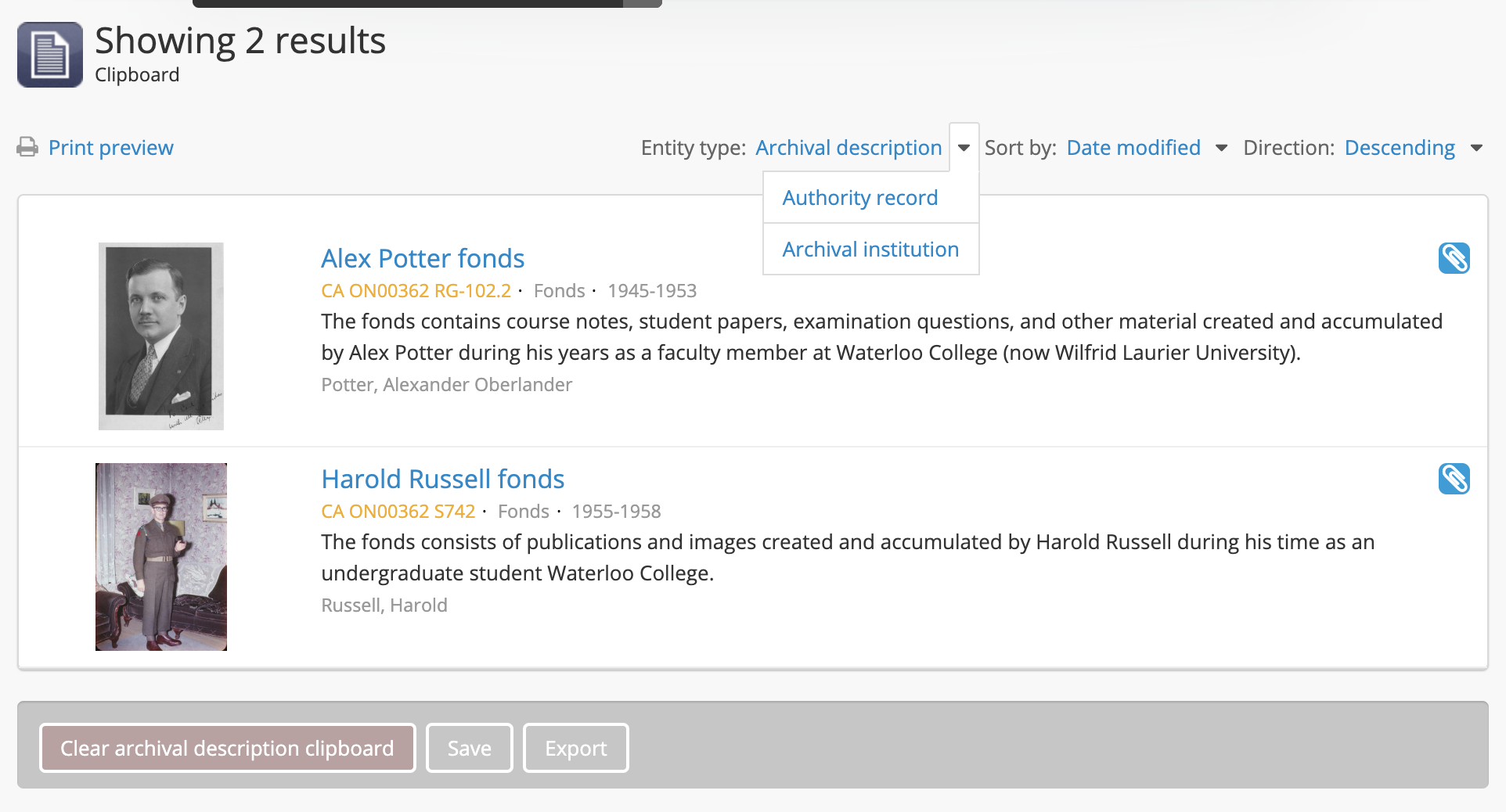
Task: Click the clipboard document icon beside heading
Action: click(x=50, y=55)
